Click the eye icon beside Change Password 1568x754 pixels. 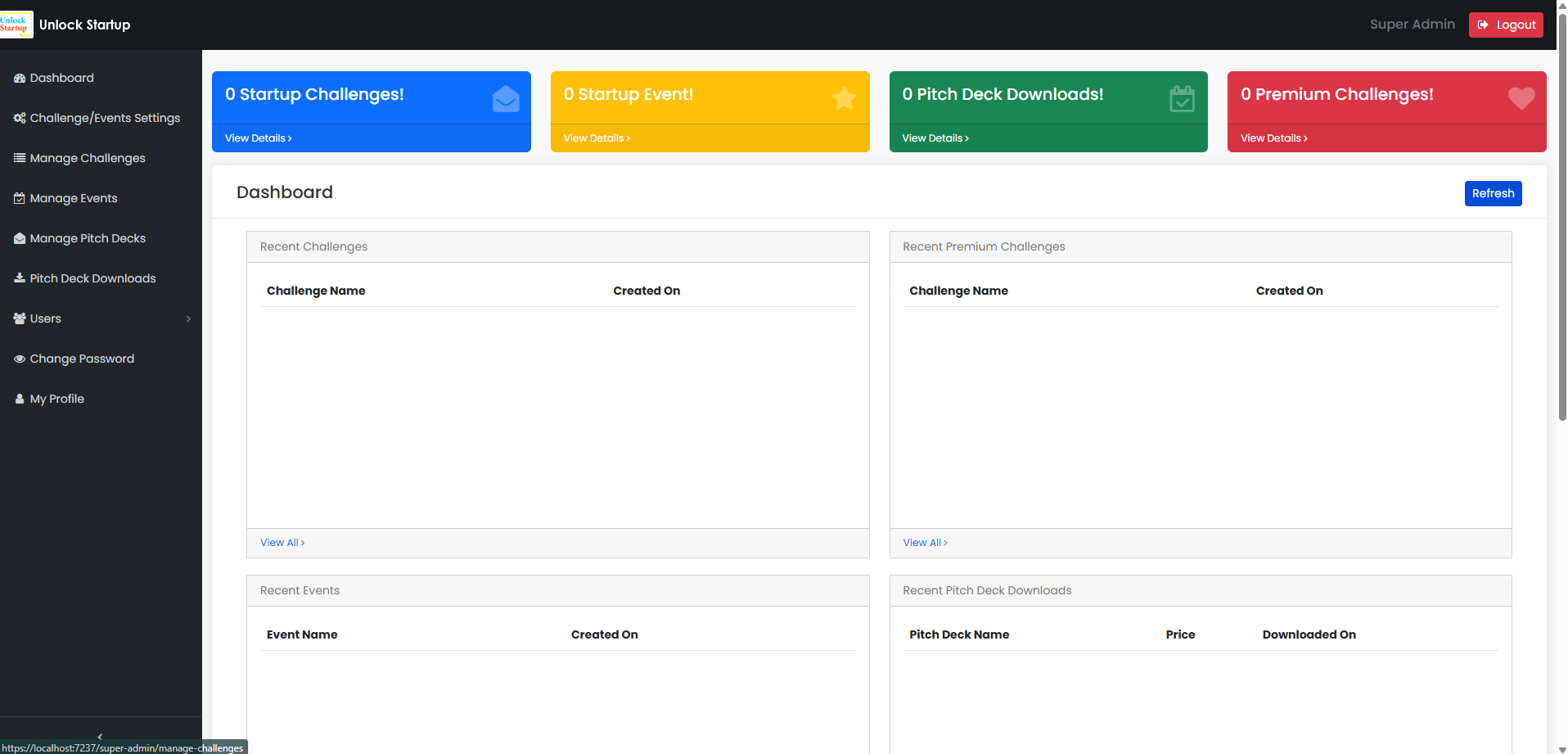pos(20,359)
